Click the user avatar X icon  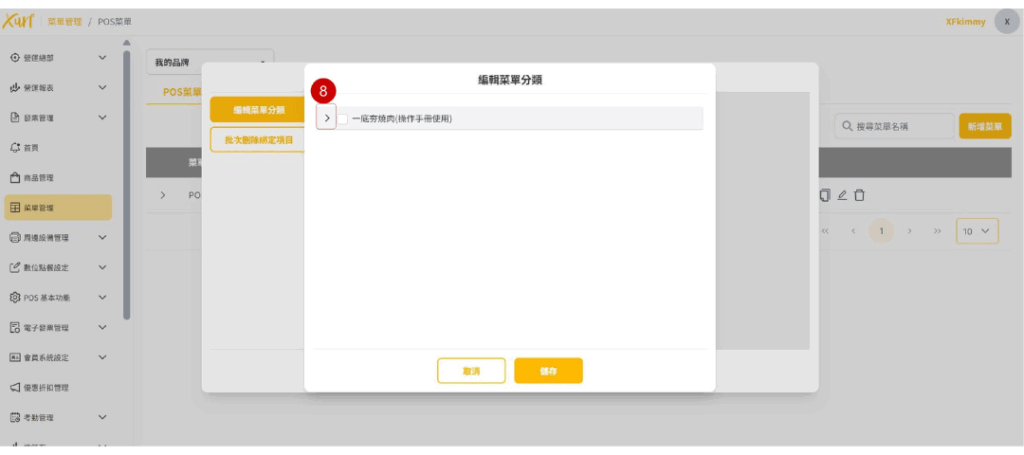(1006, 22)
